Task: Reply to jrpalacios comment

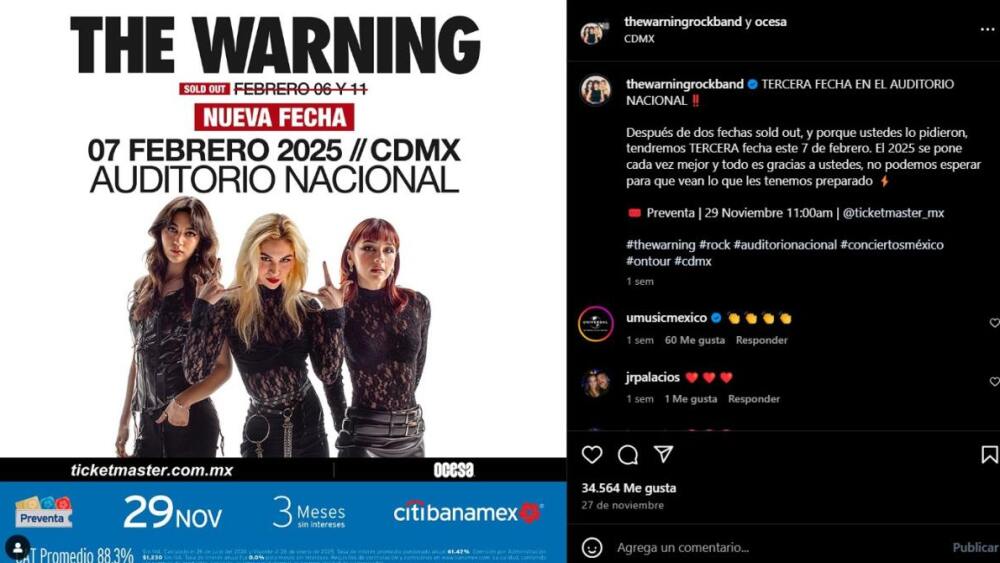Action: click(754, 398)
